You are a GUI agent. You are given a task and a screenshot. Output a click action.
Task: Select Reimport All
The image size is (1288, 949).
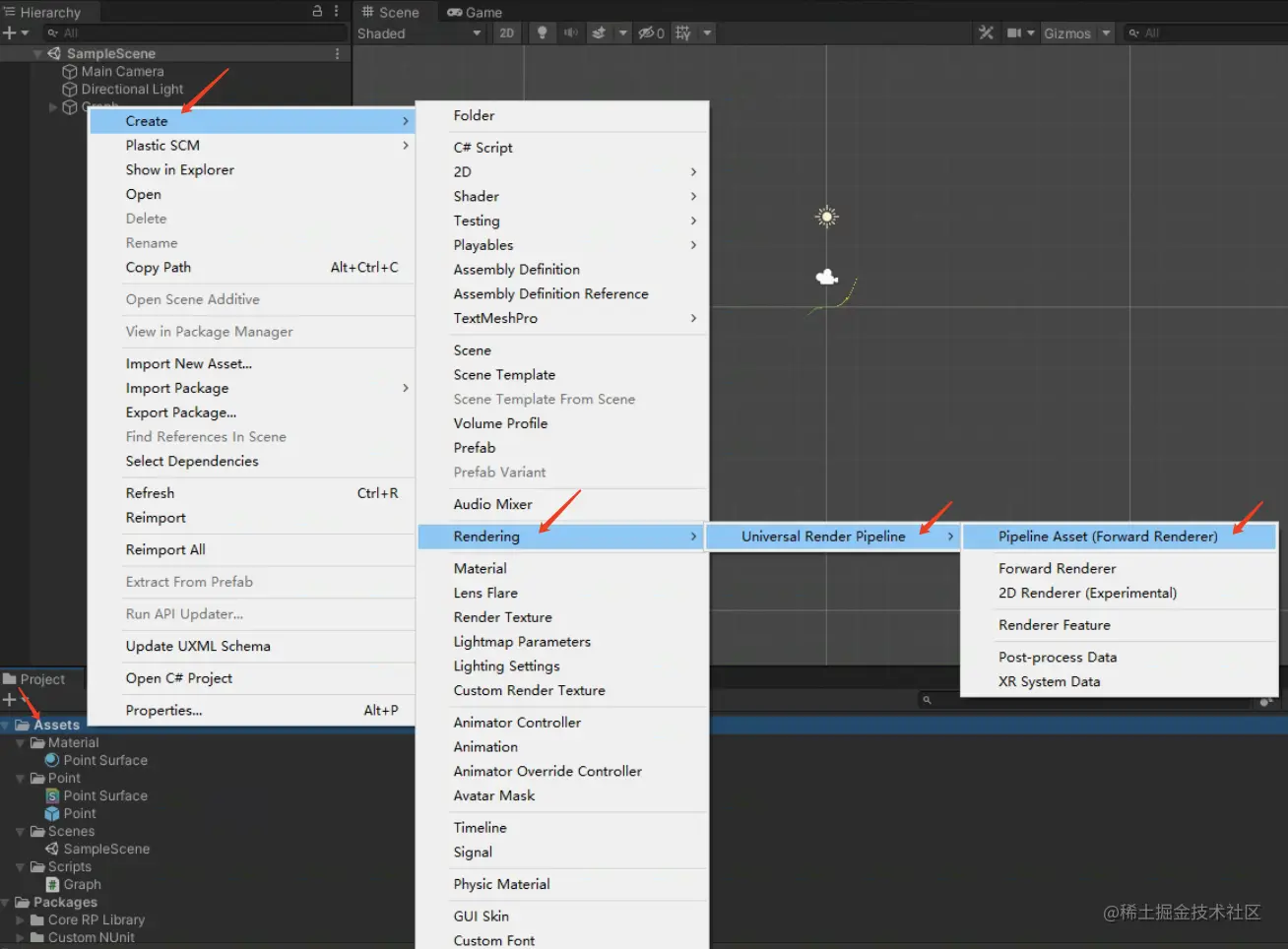(252, 550)
